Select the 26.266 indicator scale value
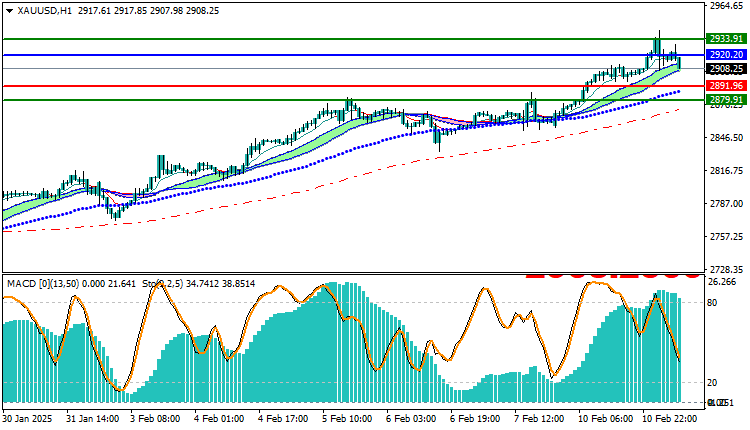750x430 pixels. 722,282
